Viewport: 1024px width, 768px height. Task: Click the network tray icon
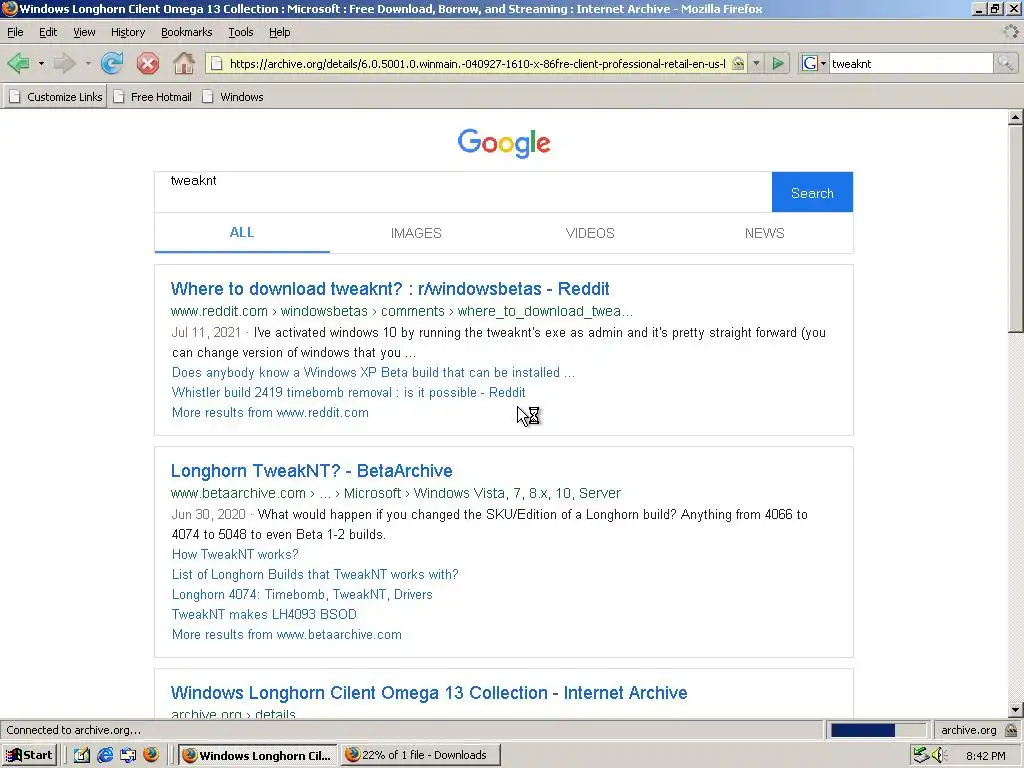[x=921, y=755]
